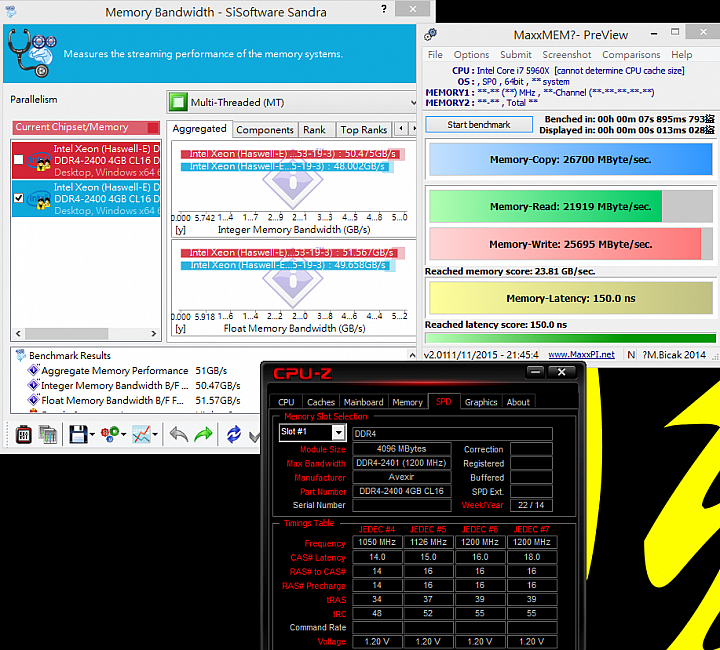Open MaxxMEM Screenshot menu
The height and width of the screenshot is (650, 720).
567,55
